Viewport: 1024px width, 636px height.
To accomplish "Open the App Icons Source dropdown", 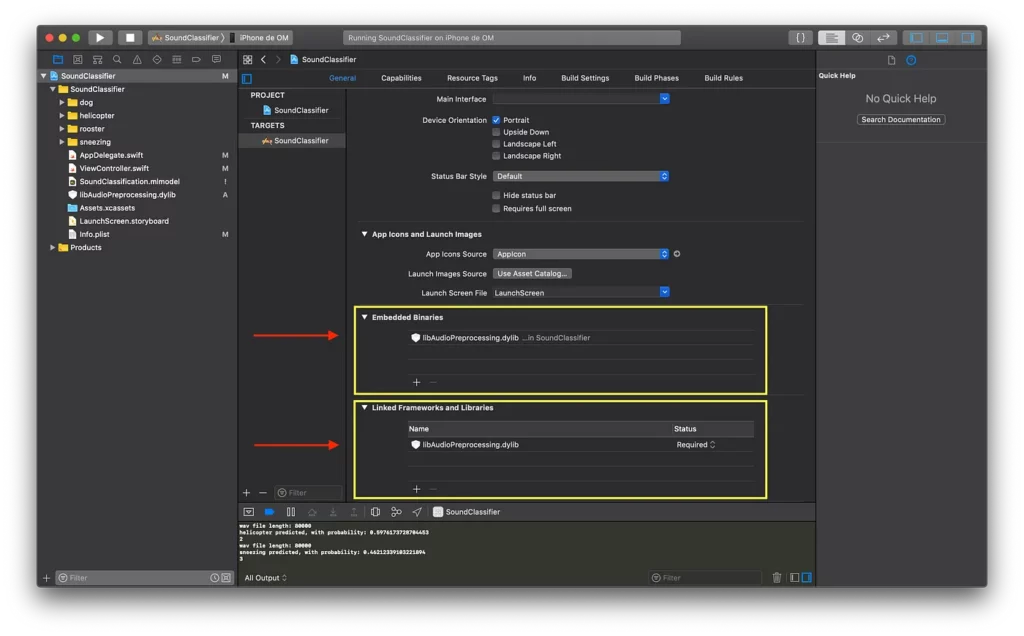I will [581, 254].
